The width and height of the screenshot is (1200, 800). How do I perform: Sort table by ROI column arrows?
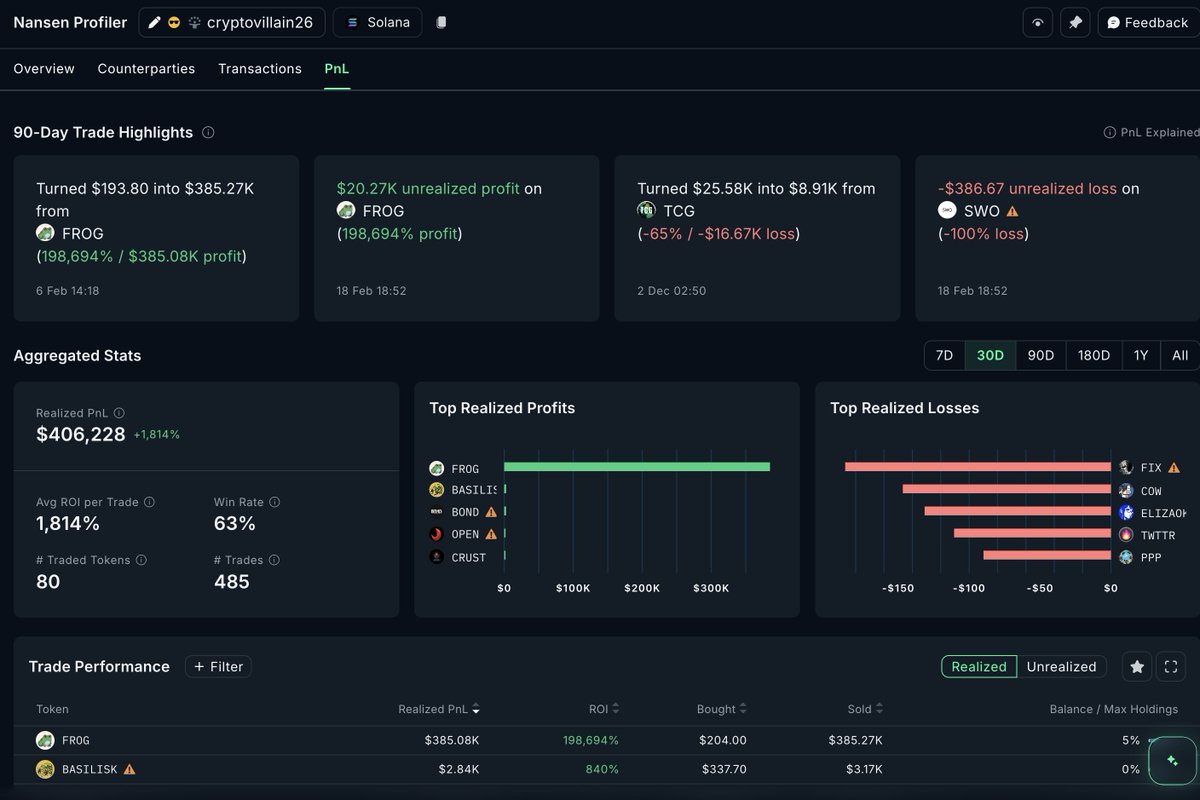(615, 709)
